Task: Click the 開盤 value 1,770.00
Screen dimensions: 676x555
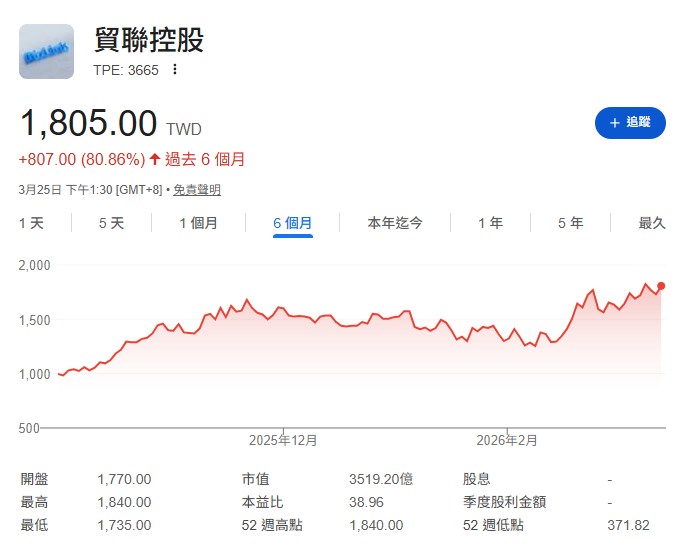Action: [124, 479]
